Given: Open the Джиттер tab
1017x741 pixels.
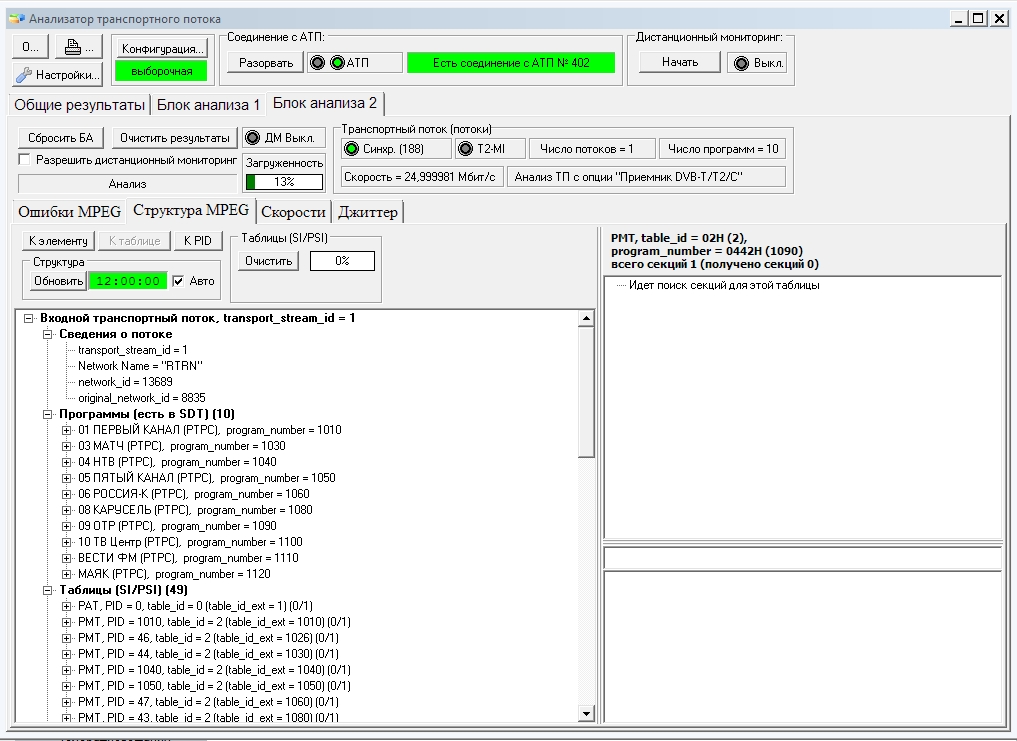Looking at the screenshot, I should (x=368, y=212).
